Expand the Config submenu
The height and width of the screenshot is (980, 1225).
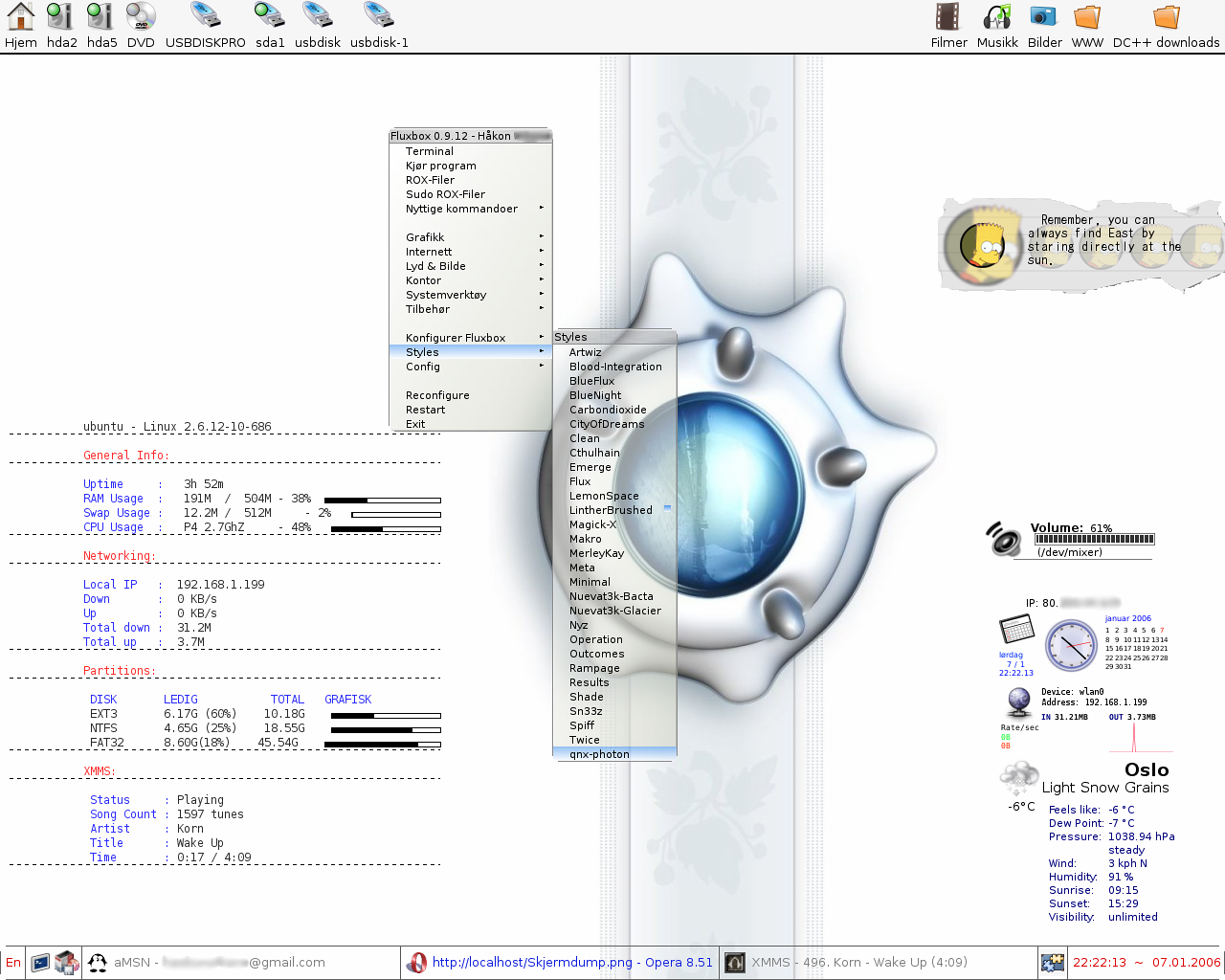pyautogui.click(x=471, y=367)
